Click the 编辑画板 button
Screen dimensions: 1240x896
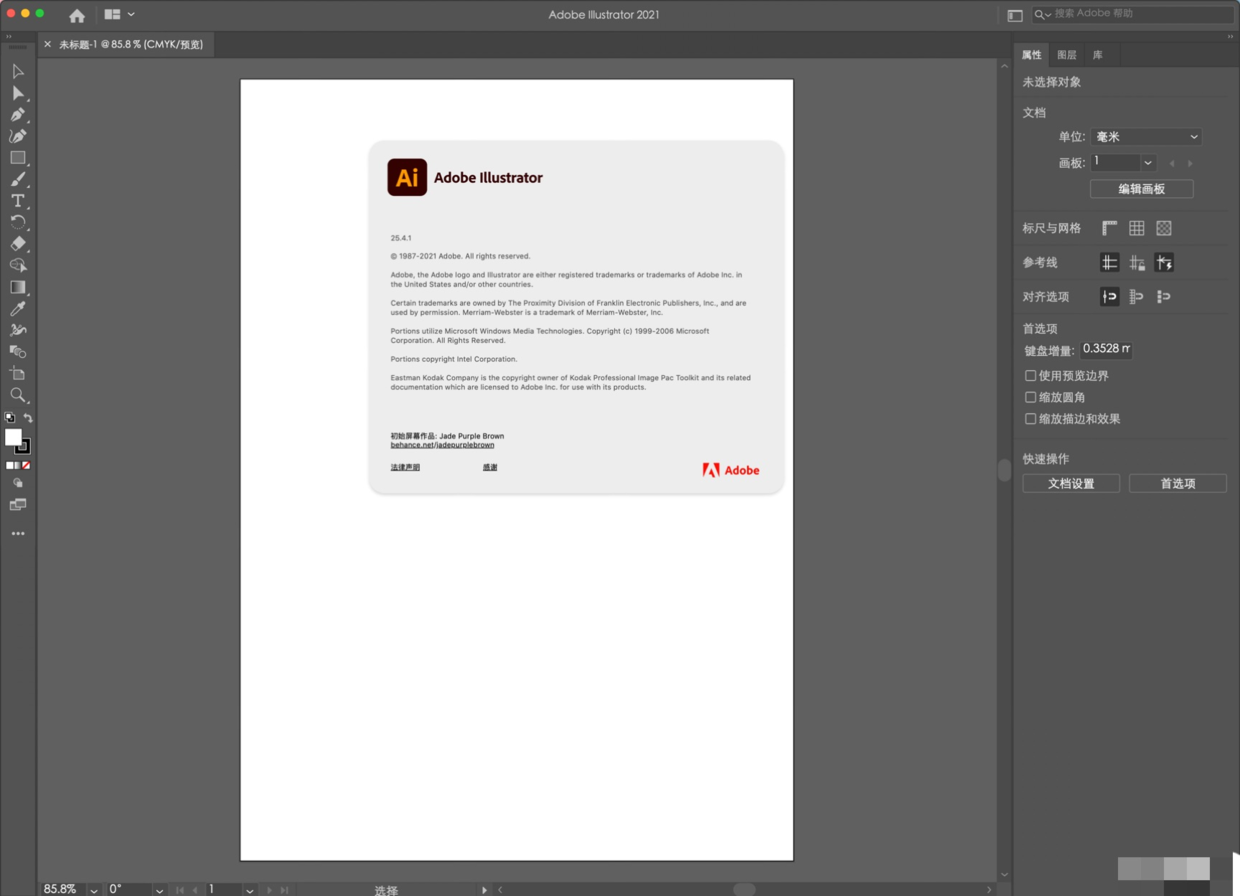click(1141, 189)
